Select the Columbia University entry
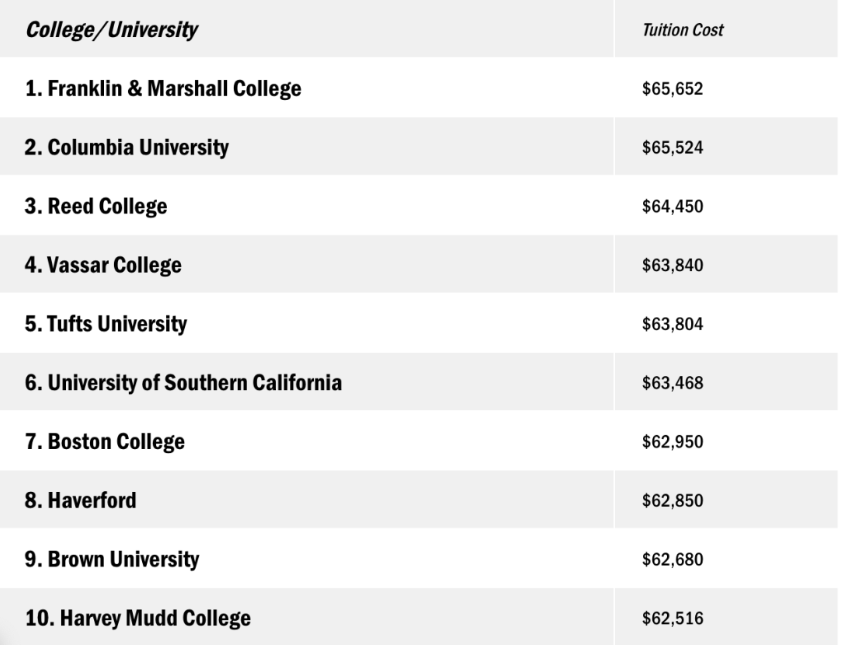This screenshot has height=647, width=841. [x=127, y=148]
